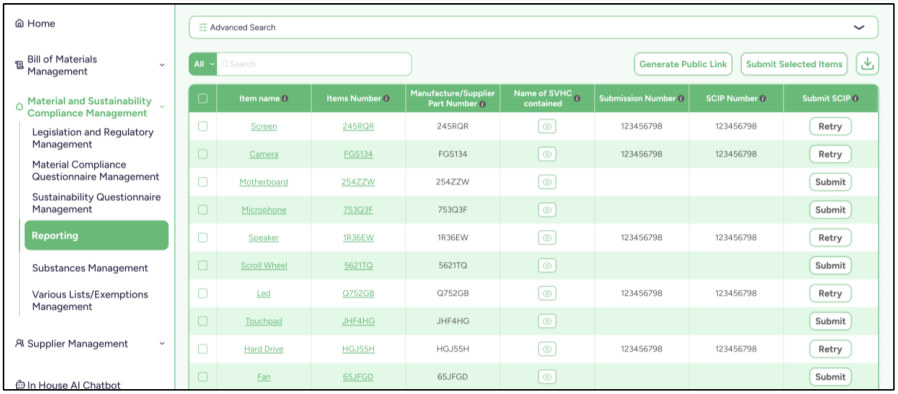Screen dimensions: 898x394
Task: Check the Speaker row checkbox
Action: tap(203, 237)
